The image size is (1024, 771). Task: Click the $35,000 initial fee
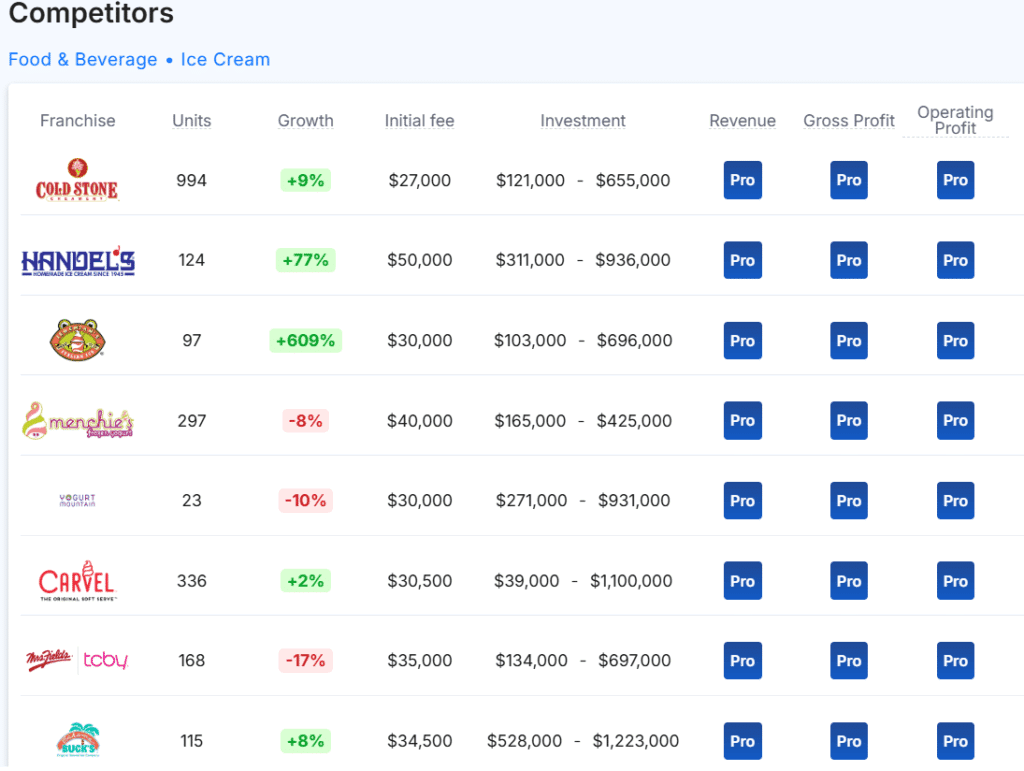[419, 661]
